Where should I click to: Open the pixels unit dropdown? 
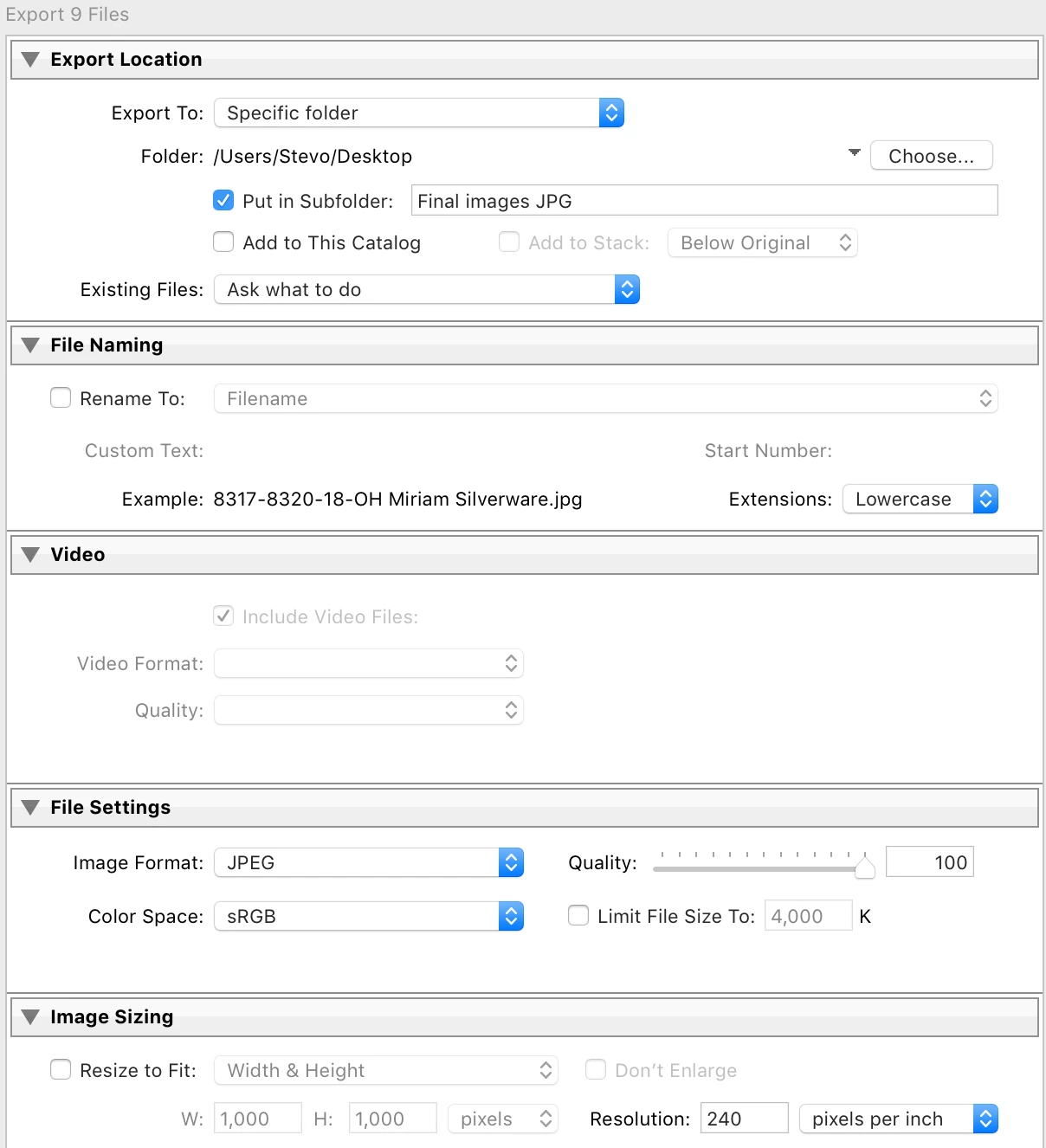point(503,1119)
